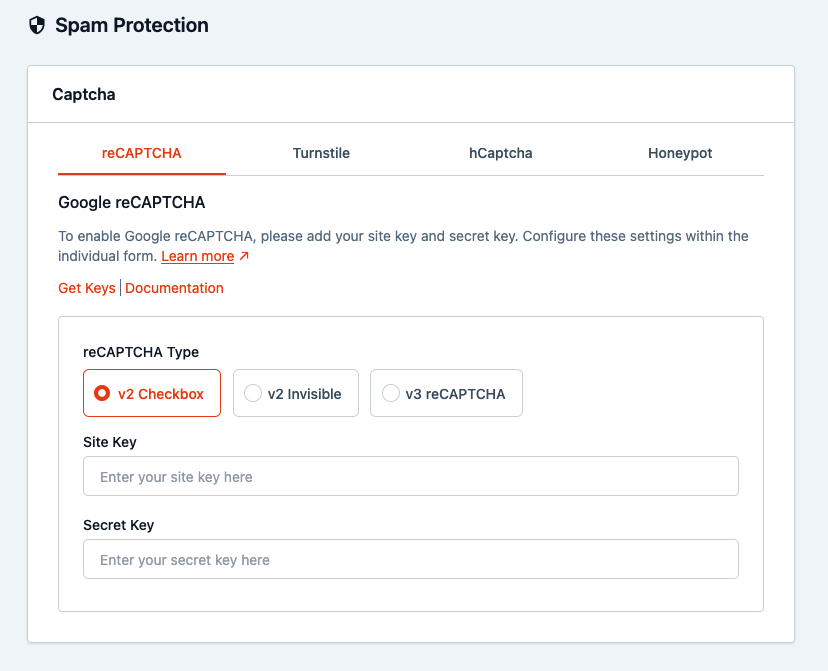
Task: Open the Documentation link
Action: [x=174, y=288]
